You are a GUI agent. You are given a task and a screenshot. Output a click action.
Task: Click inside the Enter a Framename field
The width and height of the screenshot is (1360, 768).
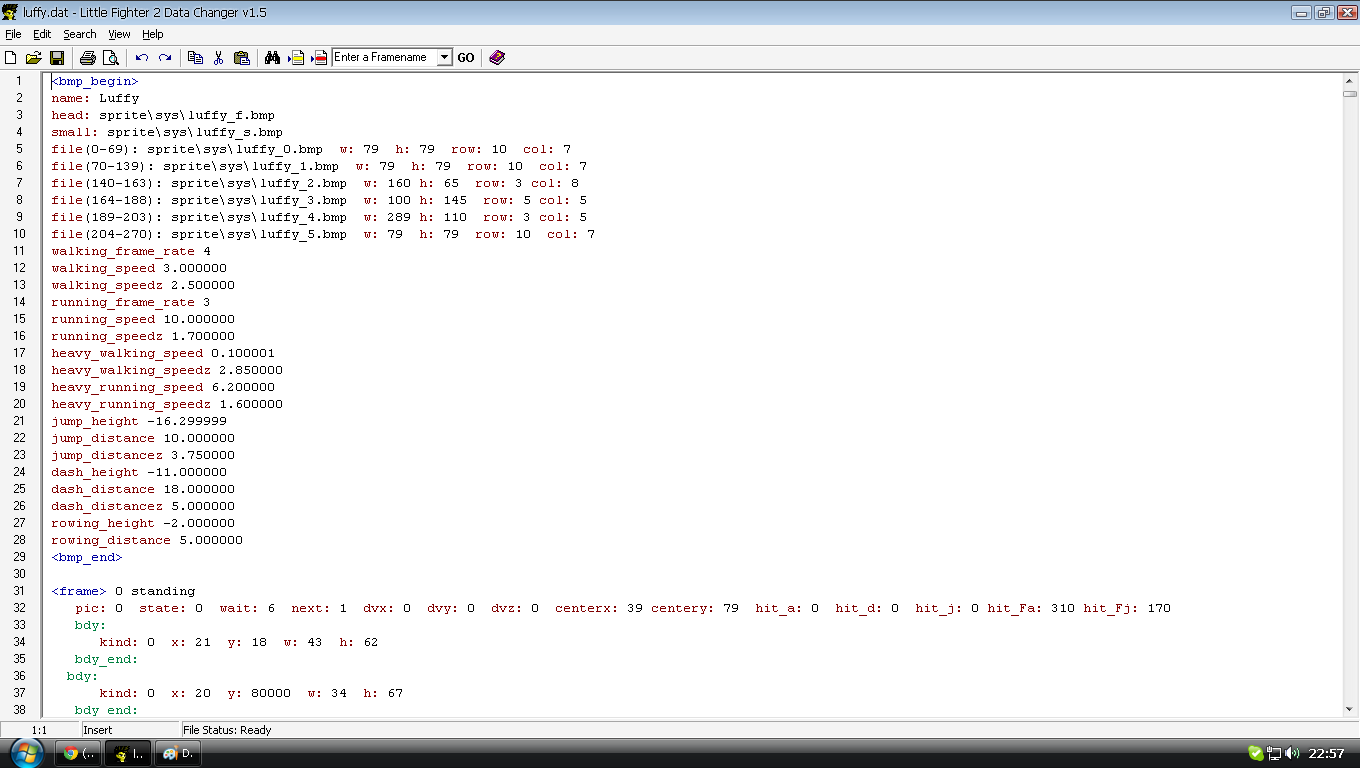point(383,58)
